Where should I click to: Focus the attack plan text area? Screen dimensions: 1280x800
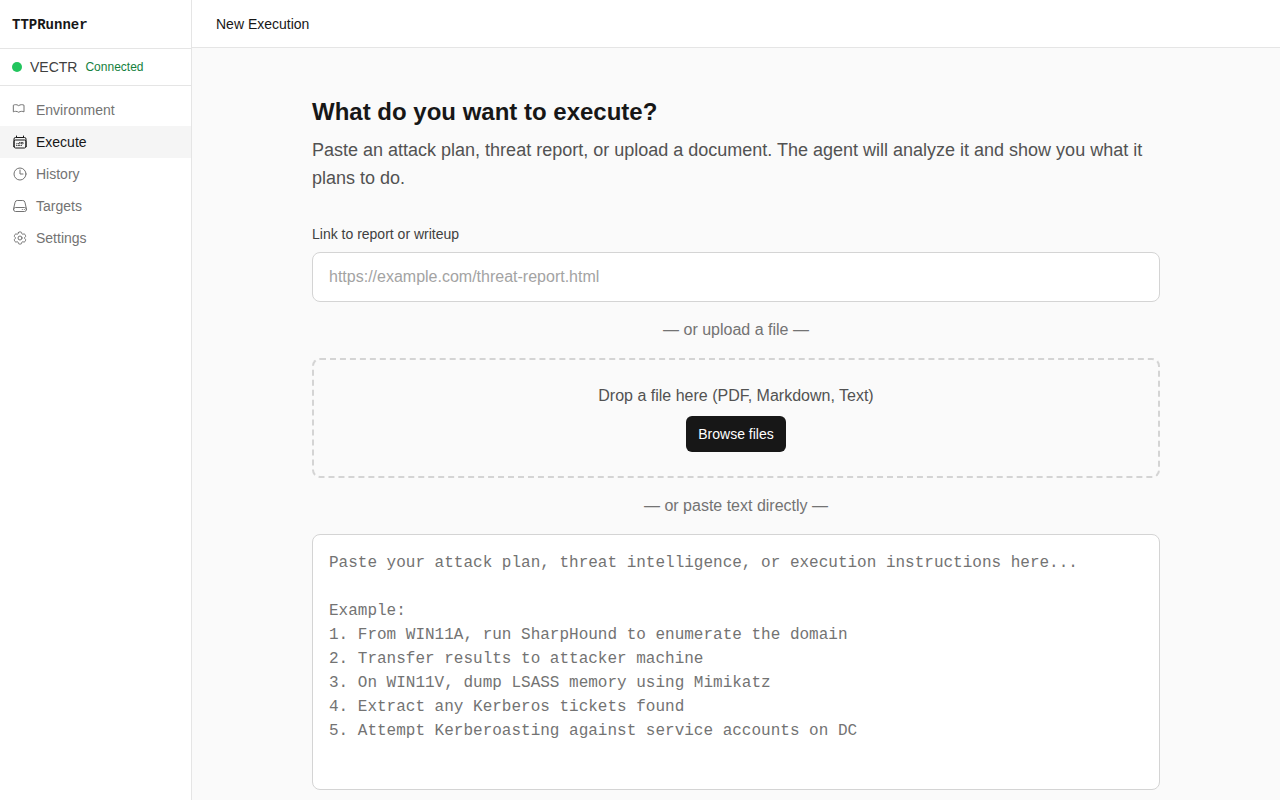(736, 662)
